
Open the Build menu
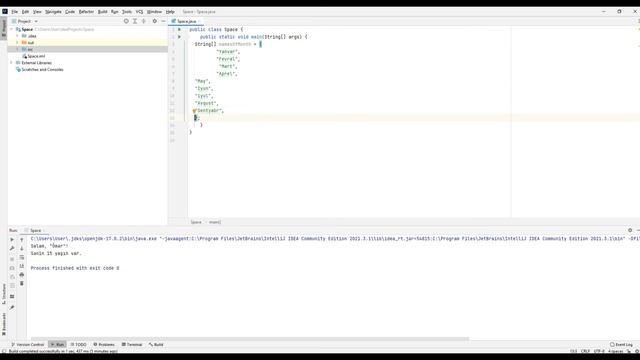pyautogui.click(x=102, y=12)
